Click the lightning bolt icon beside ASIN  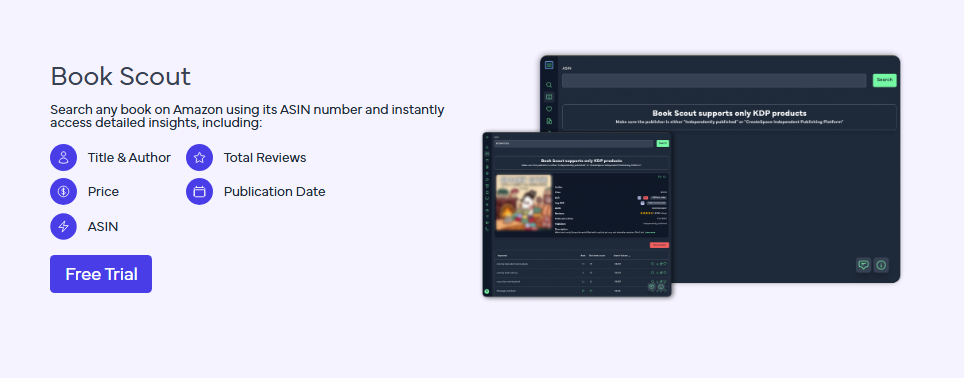pos(63,226)
